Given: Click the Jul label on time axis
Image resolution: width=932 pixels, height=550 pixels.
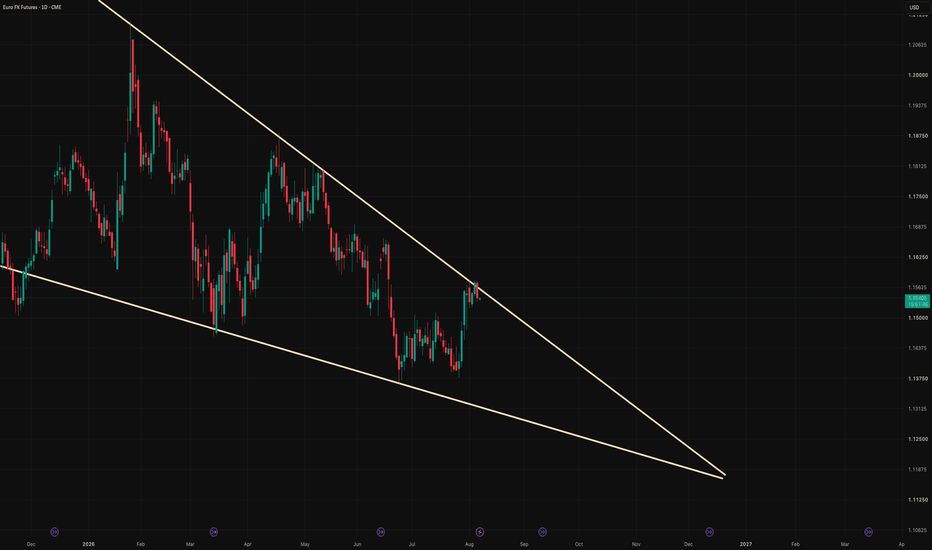Looking at the screenshot, I should tap(412, 545).
